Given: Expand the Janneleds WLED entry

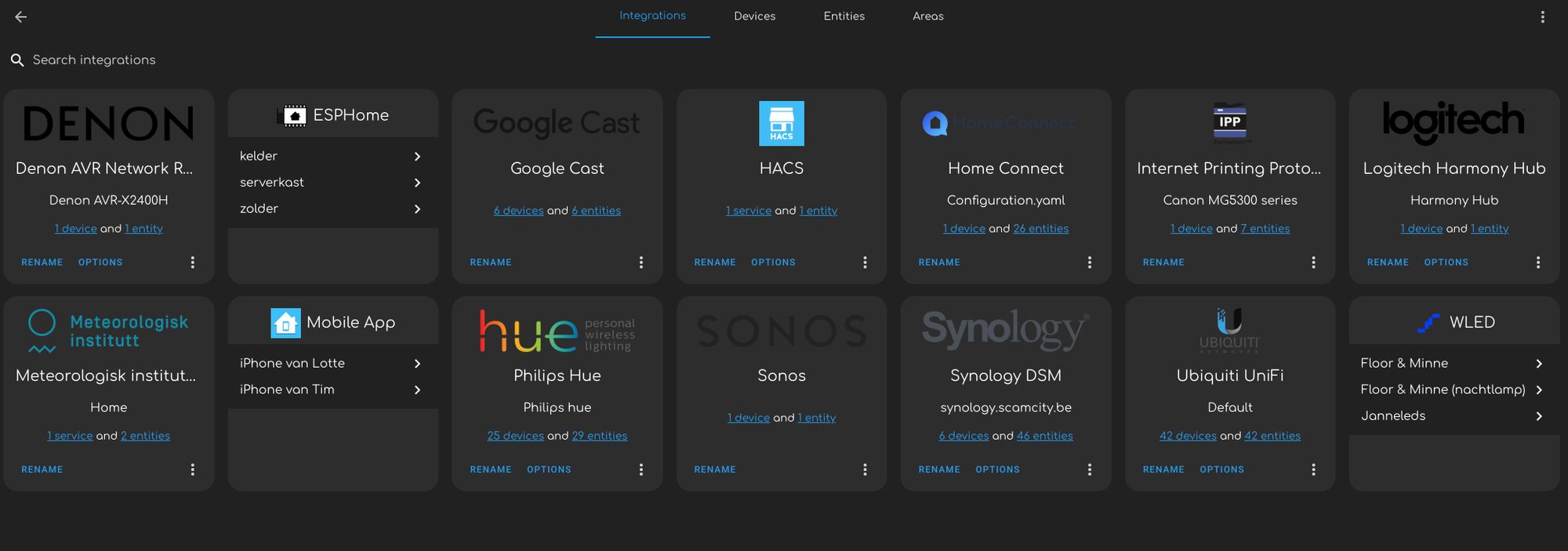Looking at the screenshot, I should 1538,416.
